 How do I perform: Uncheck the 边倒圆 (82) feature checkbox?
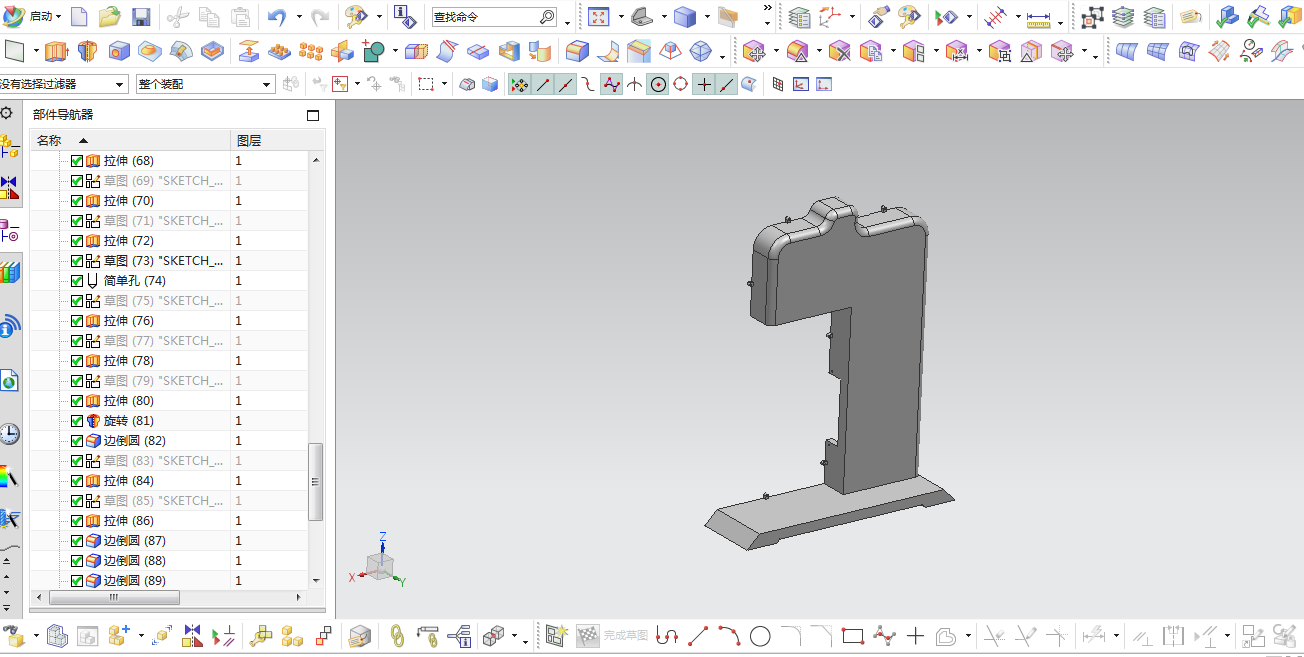pyautogui.click(x=77, y=440)
